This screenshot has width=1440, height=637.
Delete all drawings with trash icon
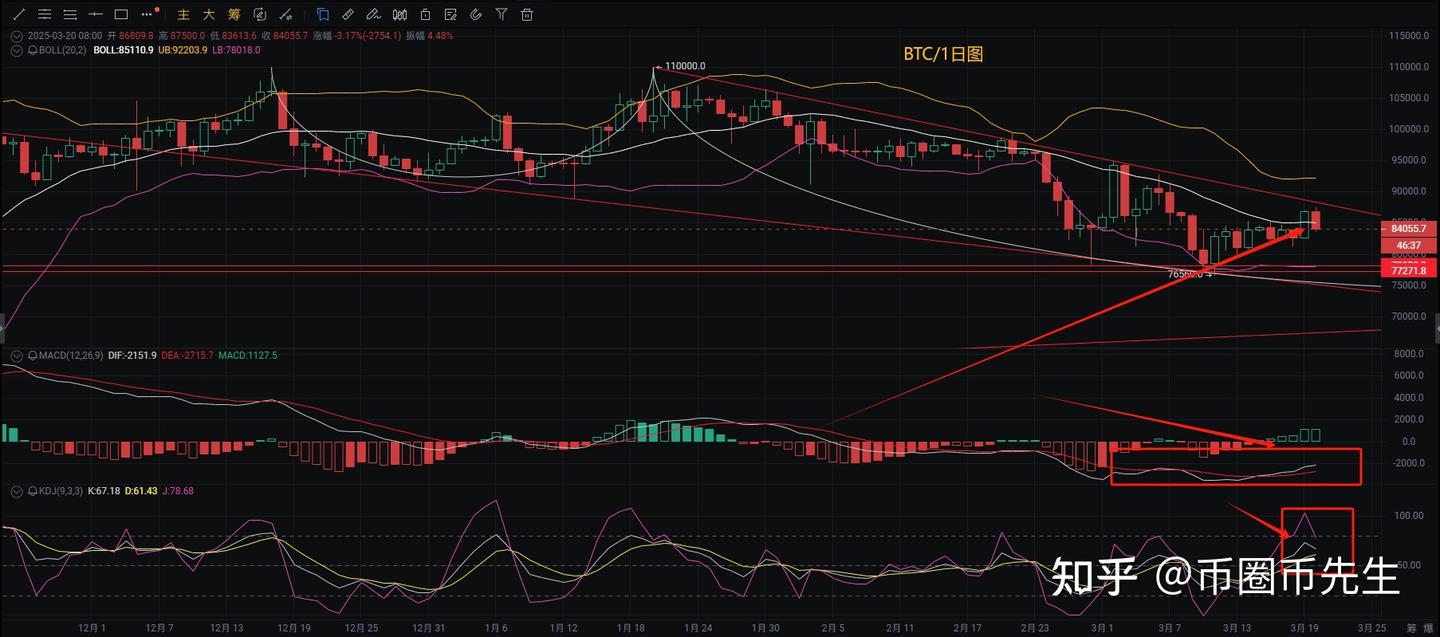(527, 14)
